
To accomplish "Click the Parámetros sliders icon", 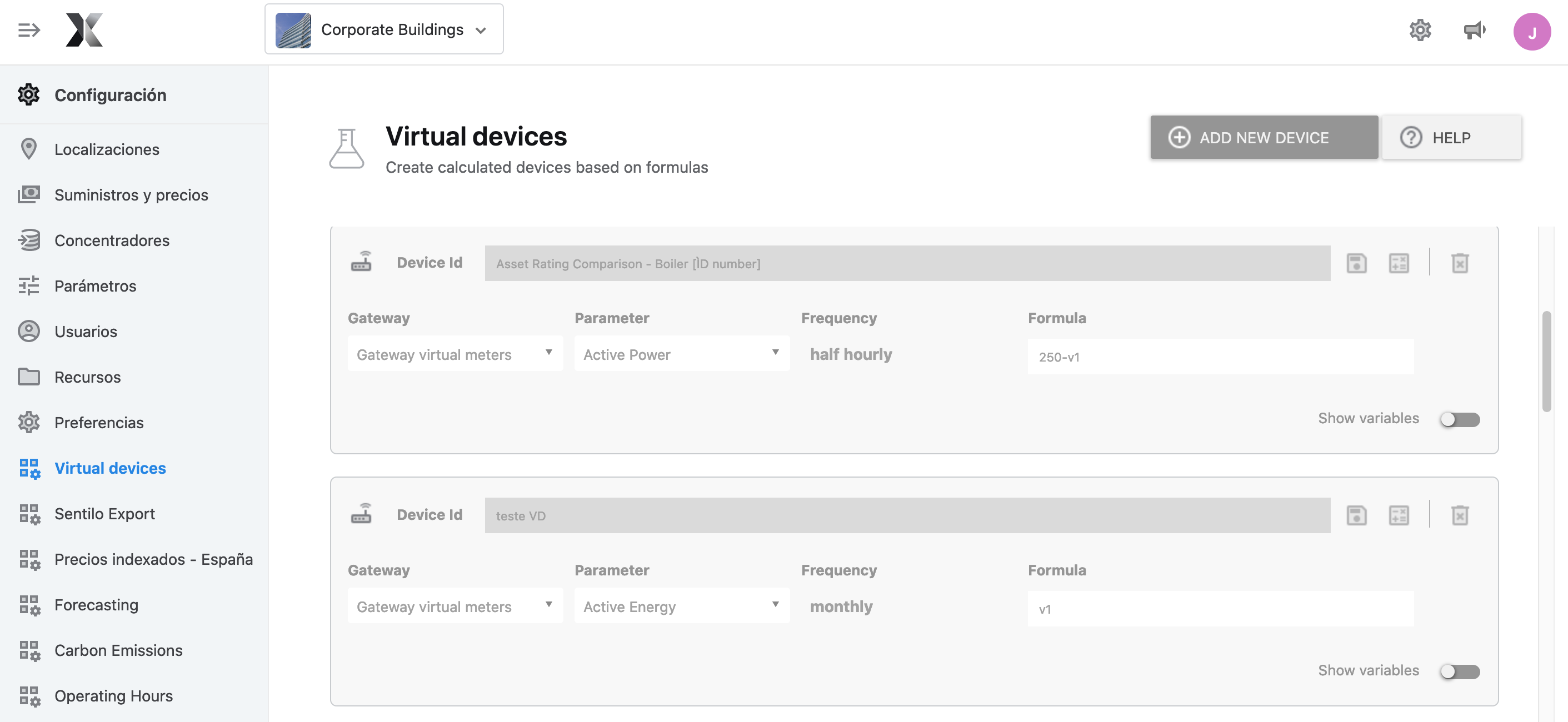I will point(28,286).
